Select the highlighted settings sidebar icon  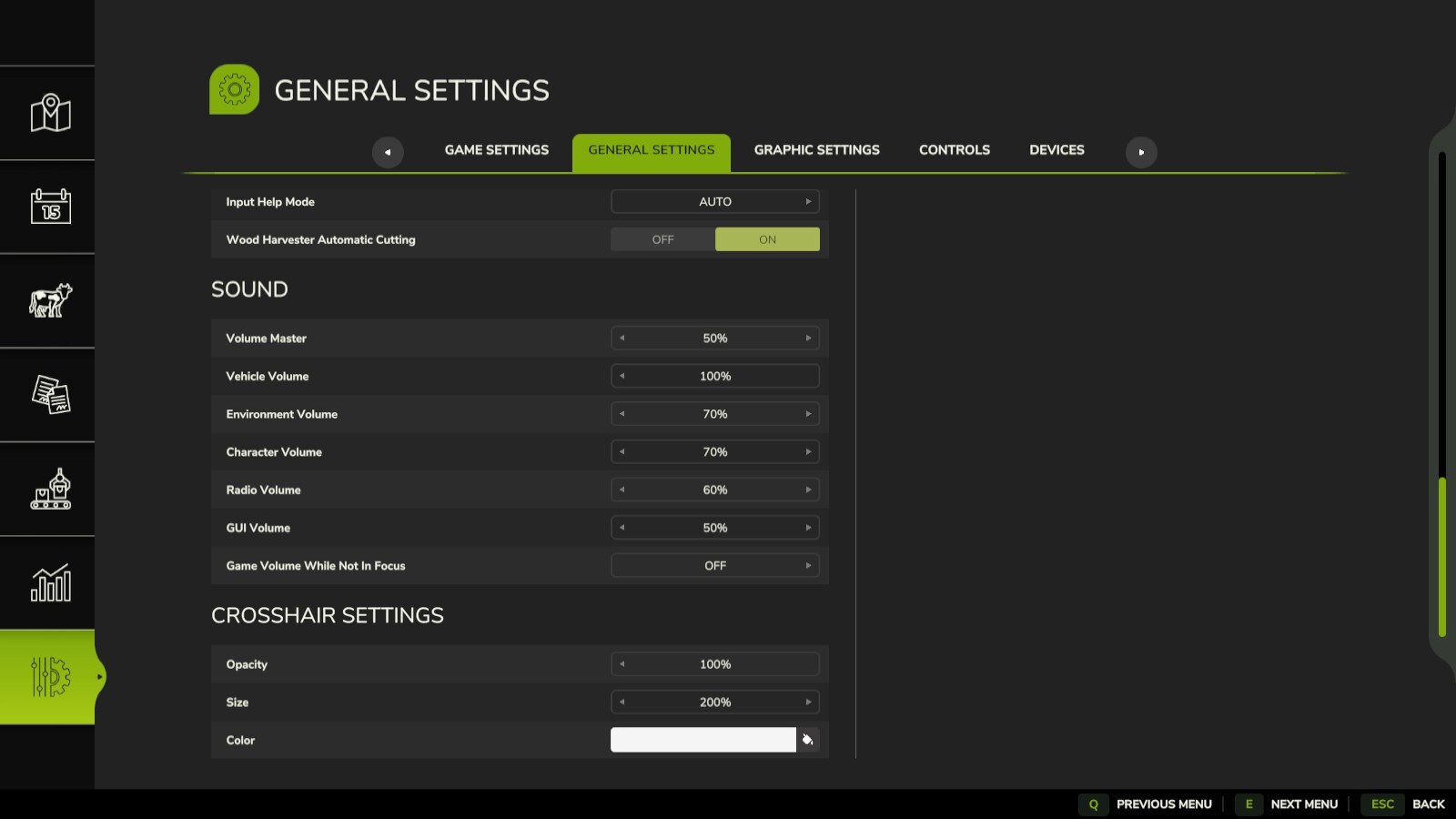tap(48, 676)
